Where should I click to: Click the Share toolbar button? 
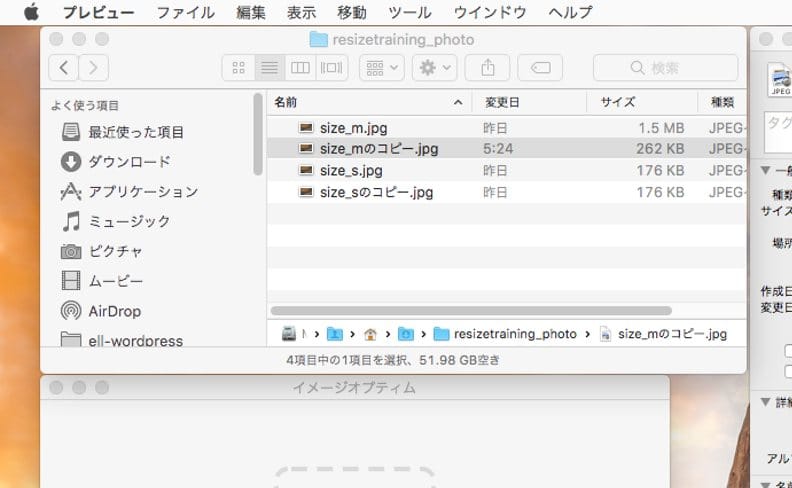487,67
